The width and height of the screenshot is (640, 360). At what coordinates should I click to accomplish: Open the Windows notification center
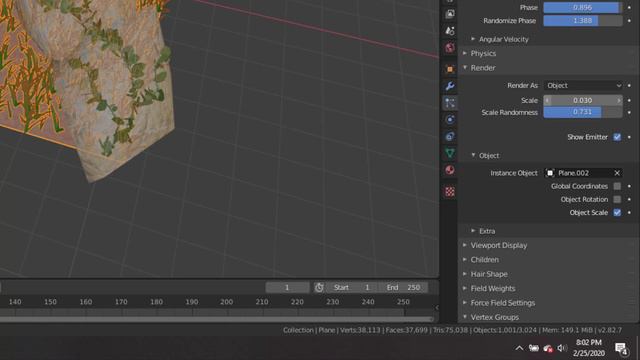point(622,349)
